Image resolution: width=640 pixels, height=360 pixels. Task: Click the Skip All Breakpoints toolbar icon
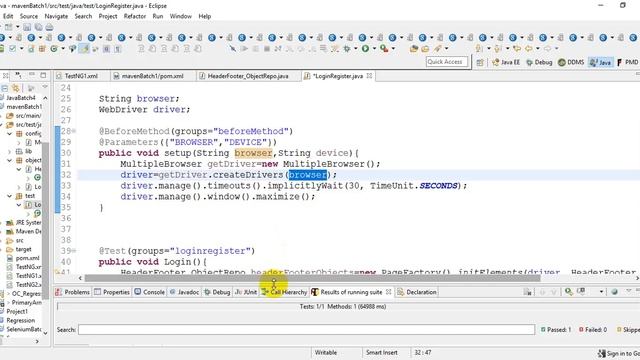[233, 49]
